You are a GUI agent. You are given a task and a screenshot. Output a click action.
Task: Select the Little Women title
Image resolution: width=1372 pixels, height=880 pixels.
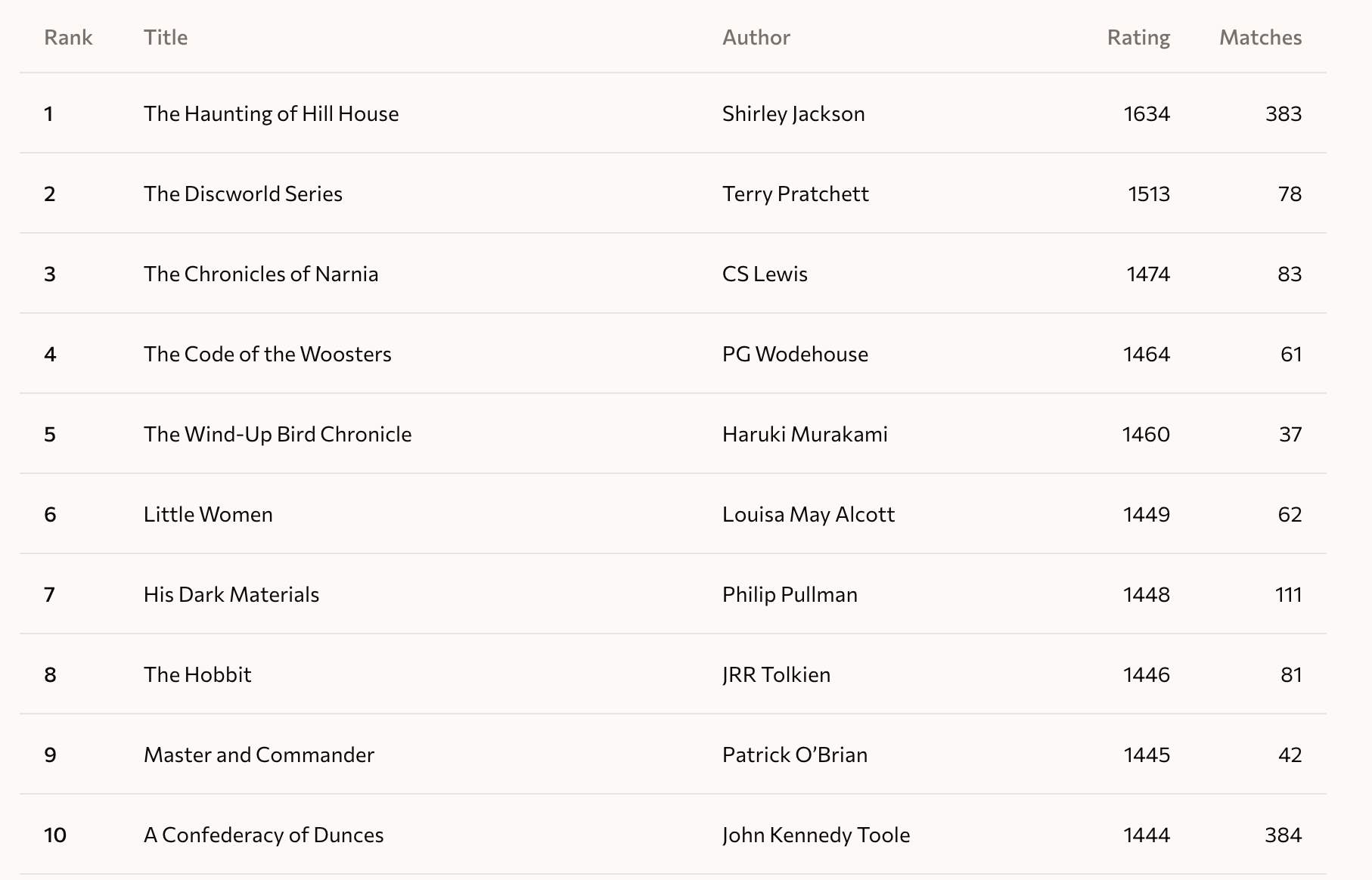(x=208, y=514)
